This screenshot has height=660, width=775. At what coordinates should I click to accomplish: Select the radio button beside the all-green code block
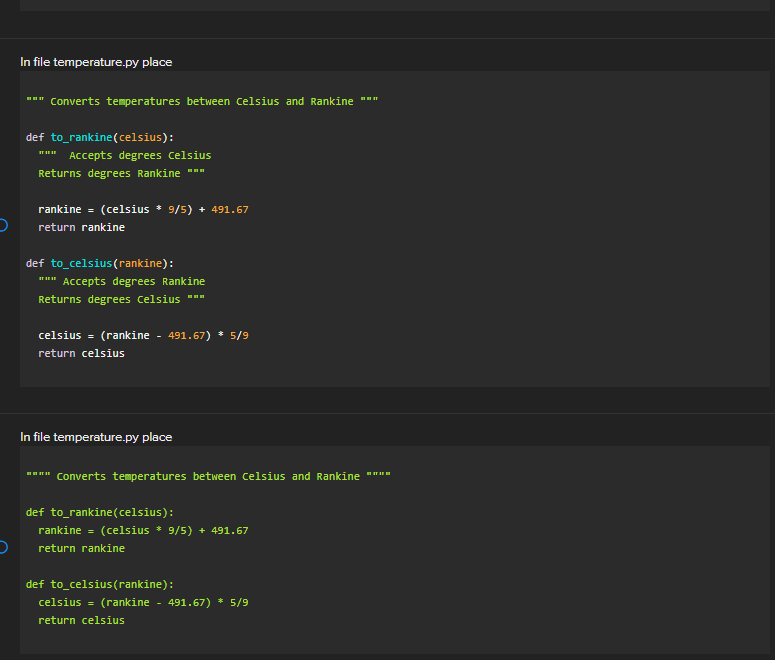tap(2, 547)
